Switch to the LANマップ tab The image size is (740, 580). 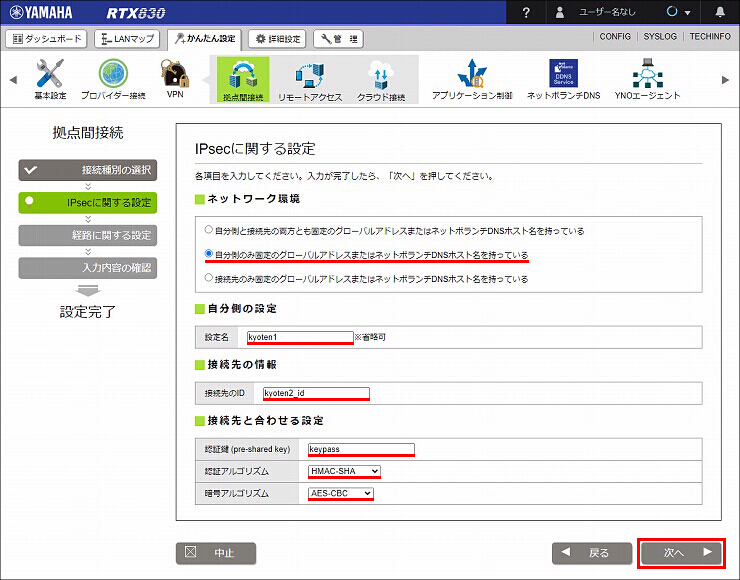click(x=127, y=39)
